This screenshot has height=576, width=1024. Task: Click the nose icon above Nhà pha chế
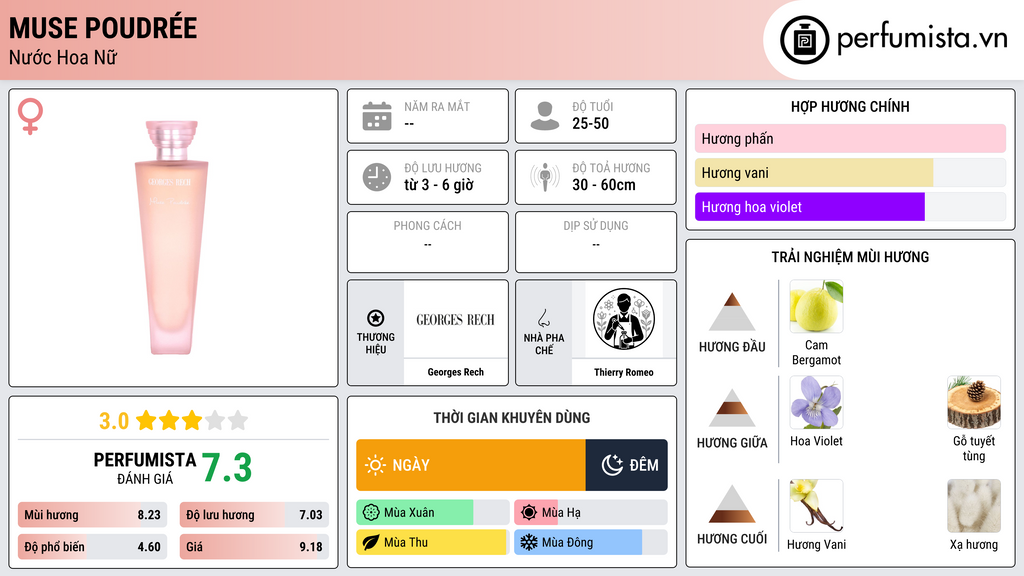(x=543, y=318)
